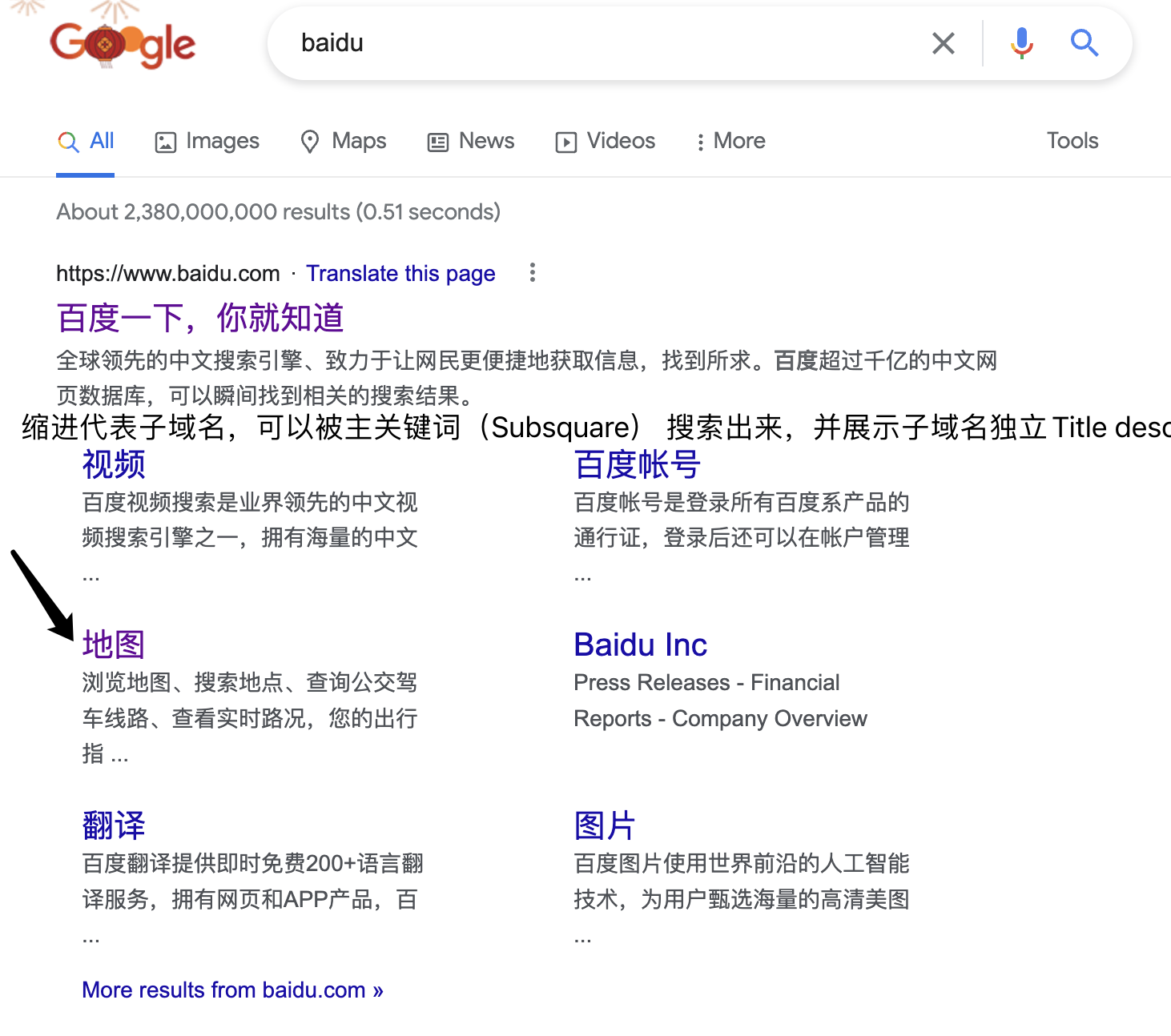Activate voice search via the microphone icon
Viewport: 1171px width, 1036px height.
click(x=1020, y=43)
